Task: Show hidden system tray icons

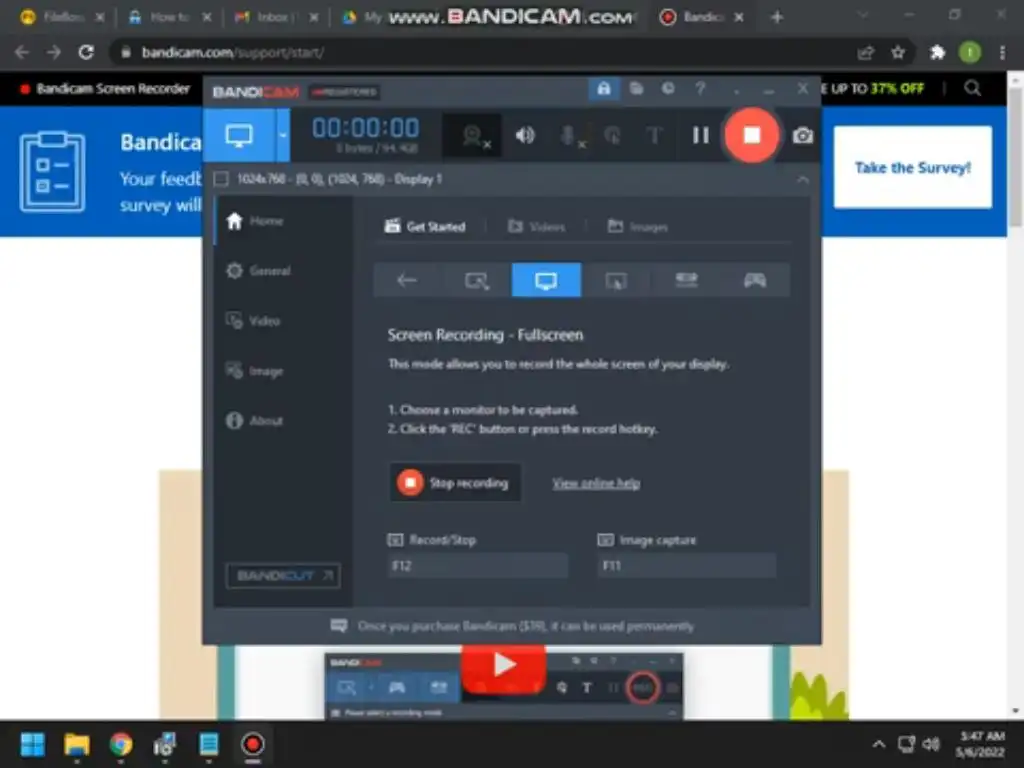Action: (879, 744)
